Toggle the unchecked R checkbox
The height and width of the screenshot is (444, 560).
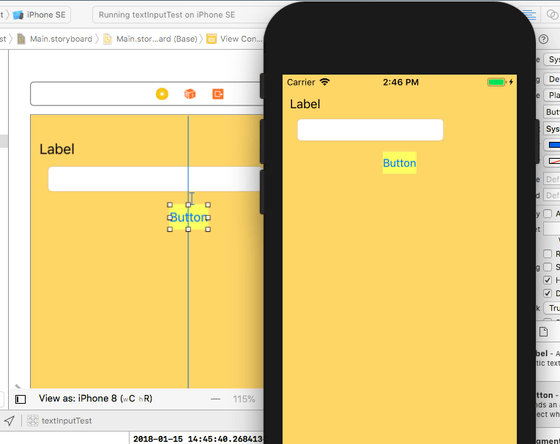click(547, 254)
